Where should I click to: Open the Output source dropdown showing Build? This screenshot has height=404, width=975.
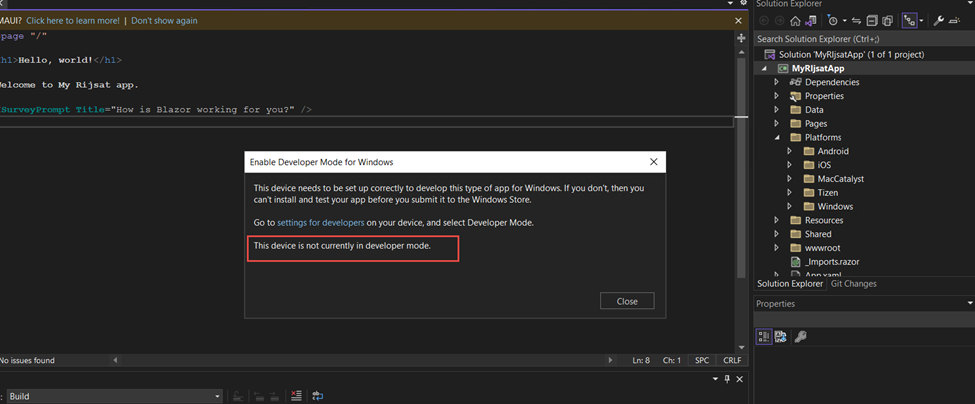coord(113,396)
